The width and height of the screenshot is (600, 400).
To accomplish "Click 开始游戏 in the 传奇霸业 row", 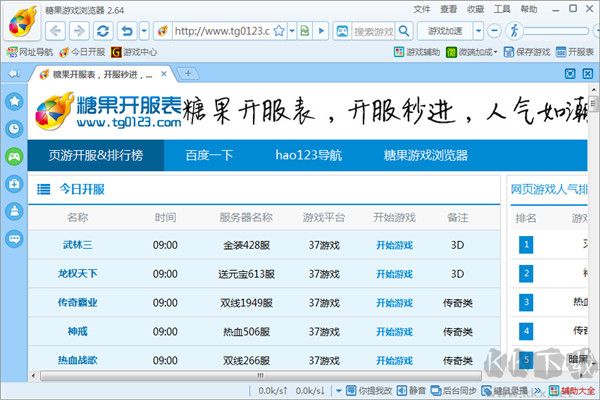I will [395, 303].
